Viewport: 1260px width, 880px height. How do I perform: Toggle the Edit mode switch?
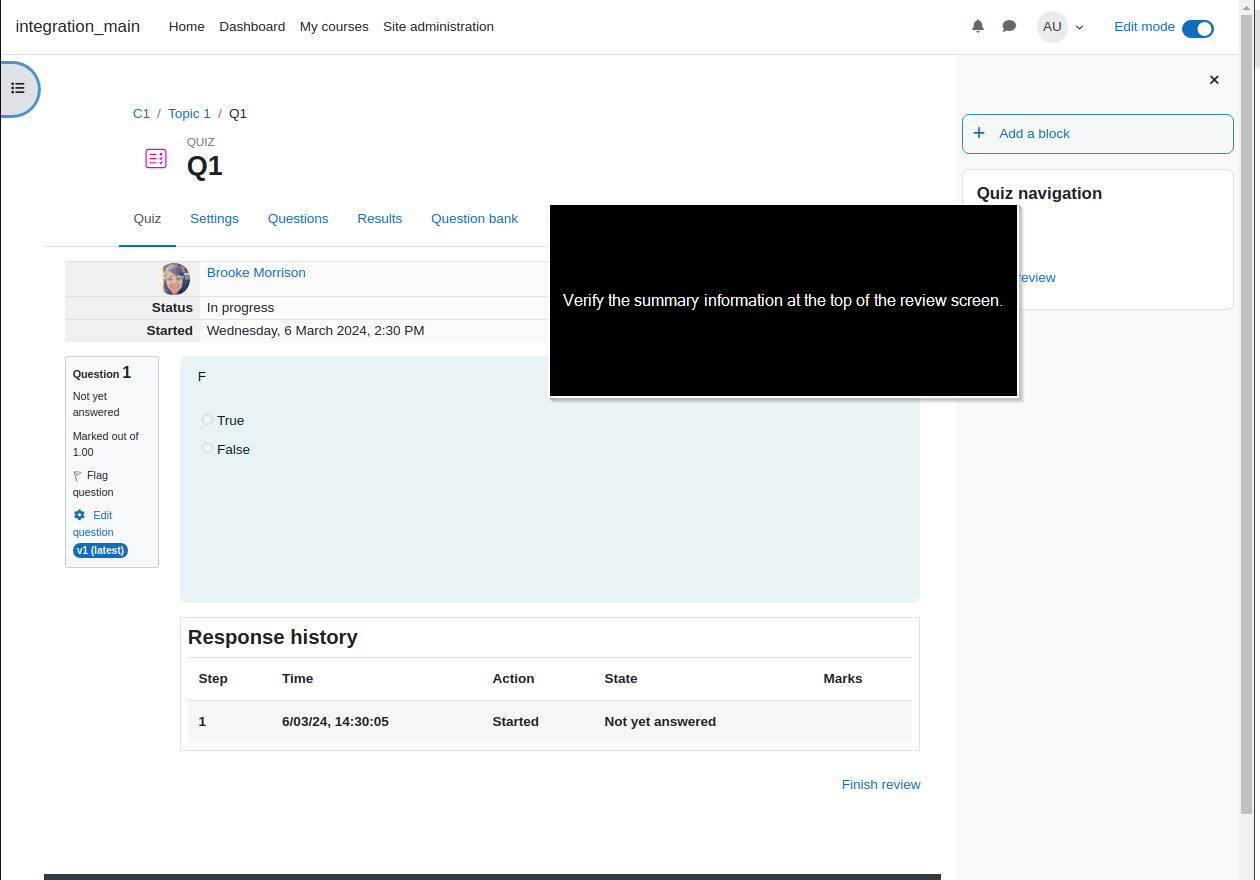pos(1197,28)
